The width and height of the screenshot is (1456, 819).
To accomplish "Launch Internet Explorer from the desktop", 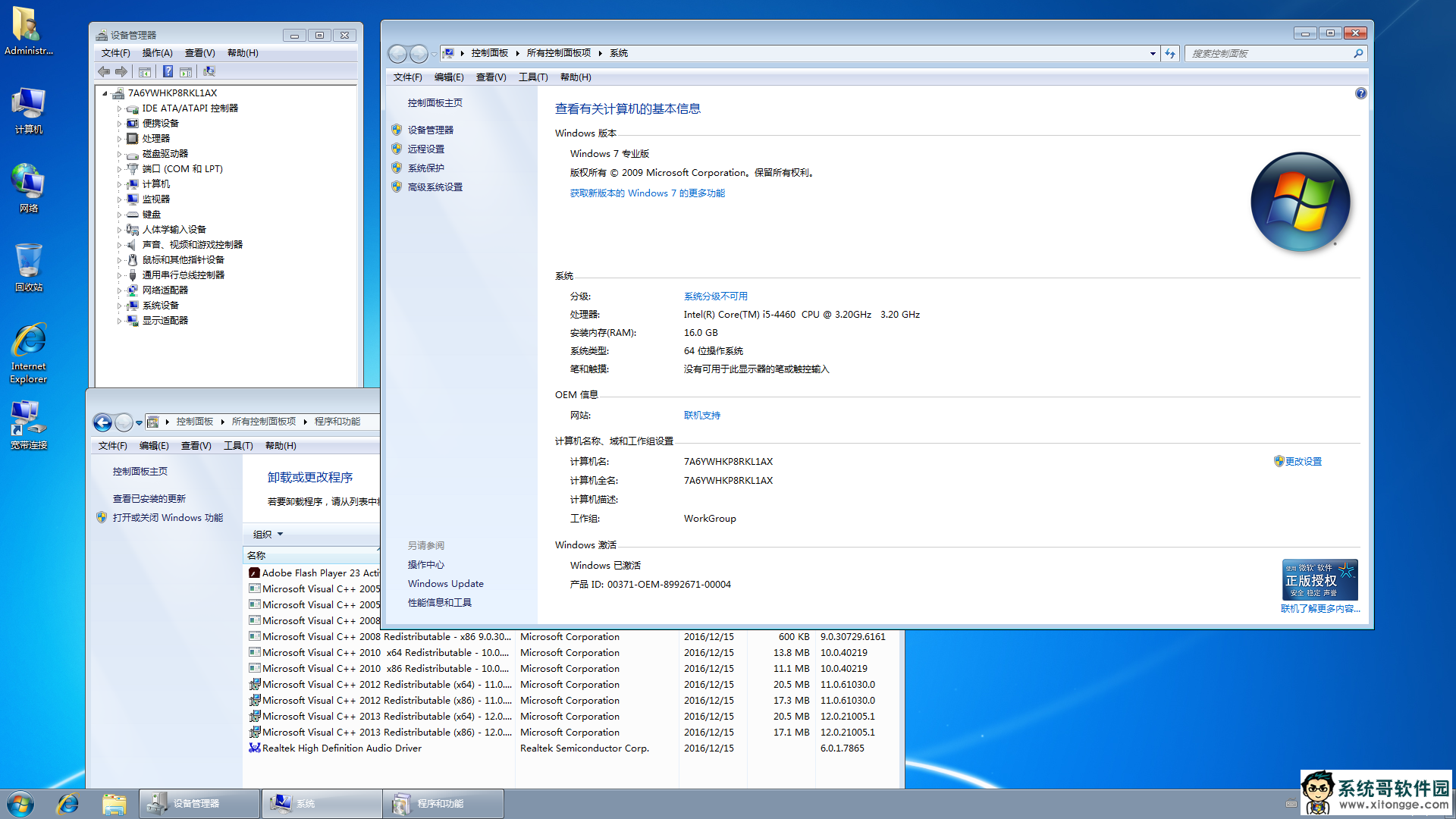I will click(28, 353).
